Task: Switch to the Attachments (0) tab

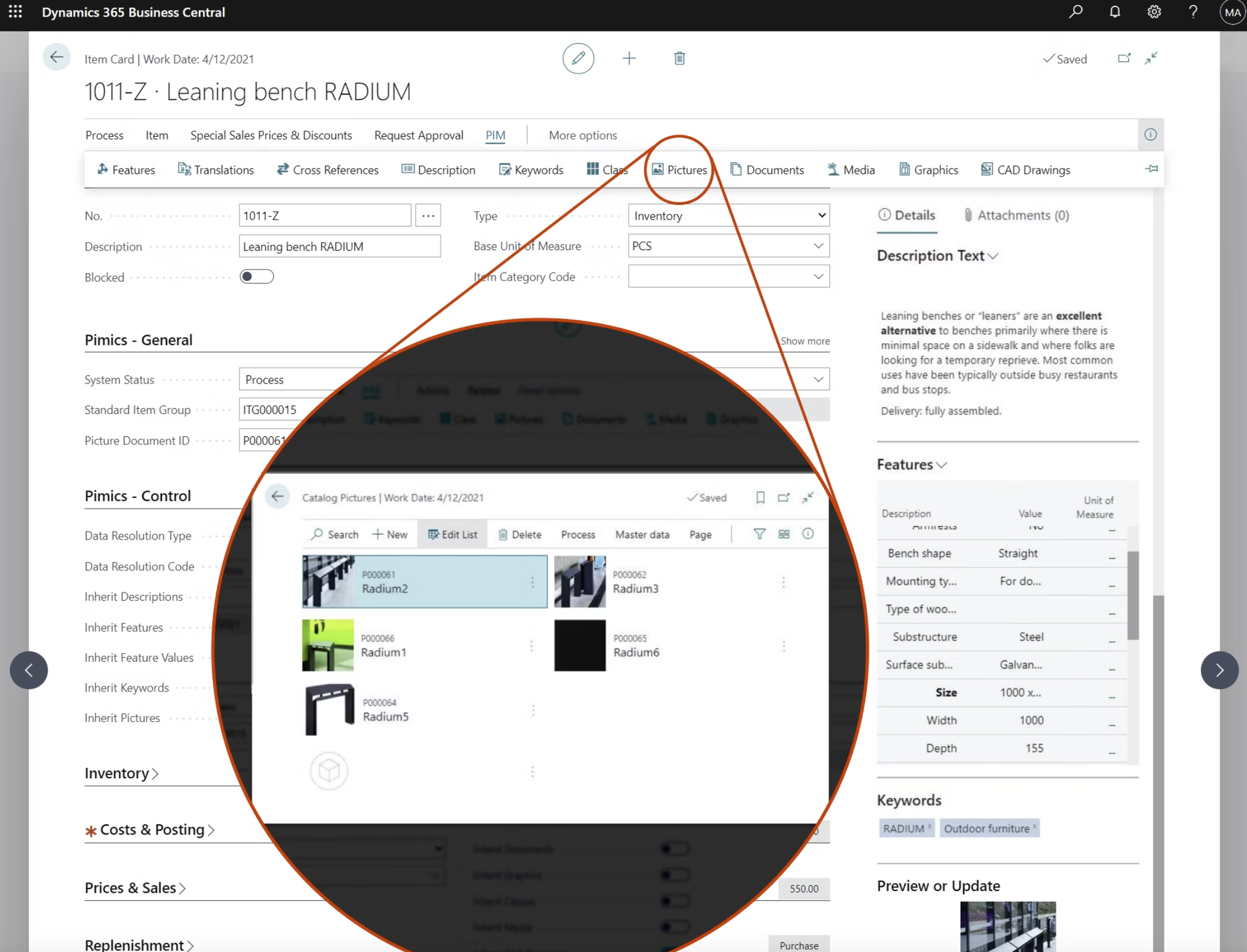Action: coord(1016,215)
